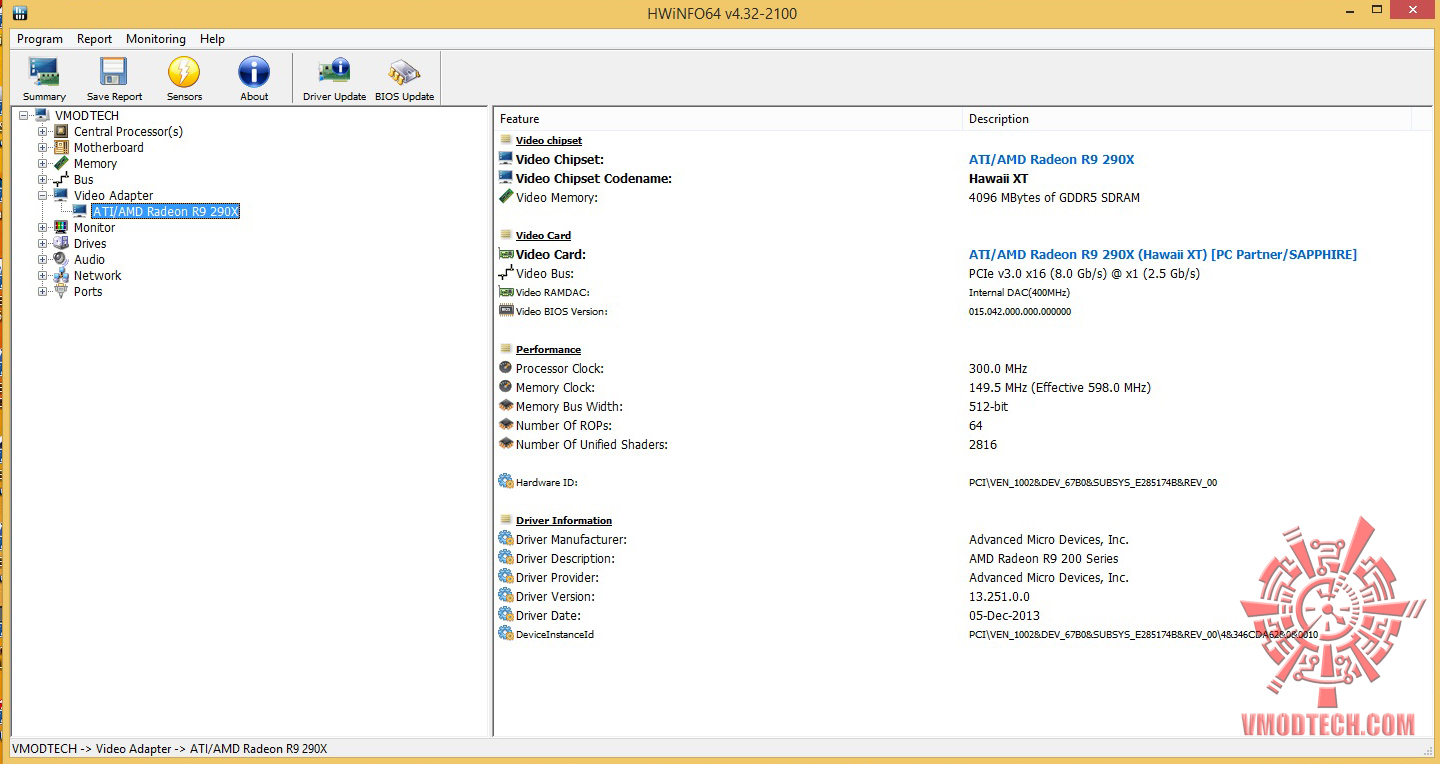
Task: Click the HWiNFO64 app icon in title bar
Action: click(20, 13)
